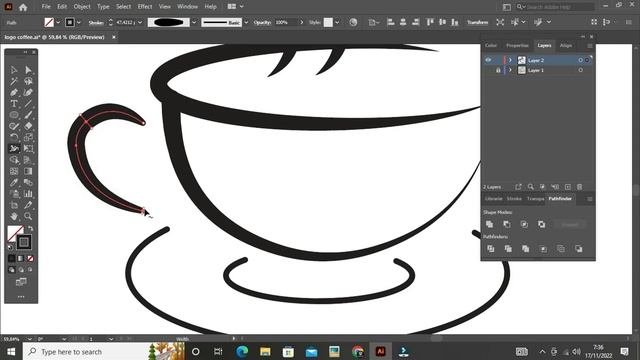Activate the Width tool
The height and width of the screenshot is (360, 640).
14,149
